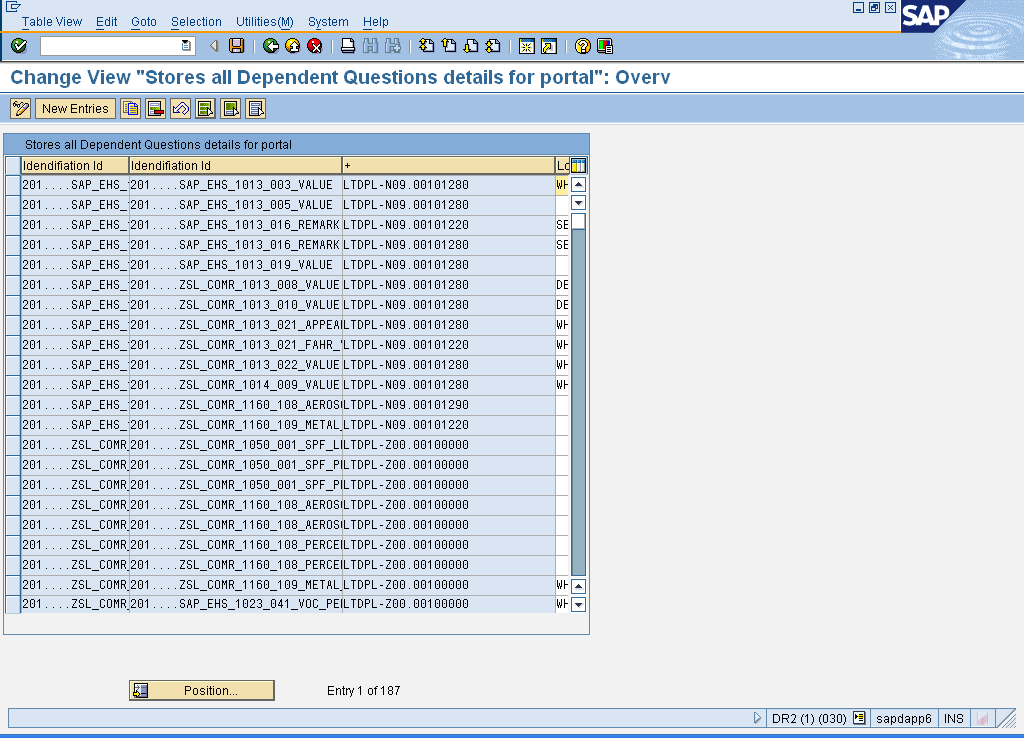Click the red Cancel icon
This screenshot has height=738, width=1024.
click(x=315, y=46)
